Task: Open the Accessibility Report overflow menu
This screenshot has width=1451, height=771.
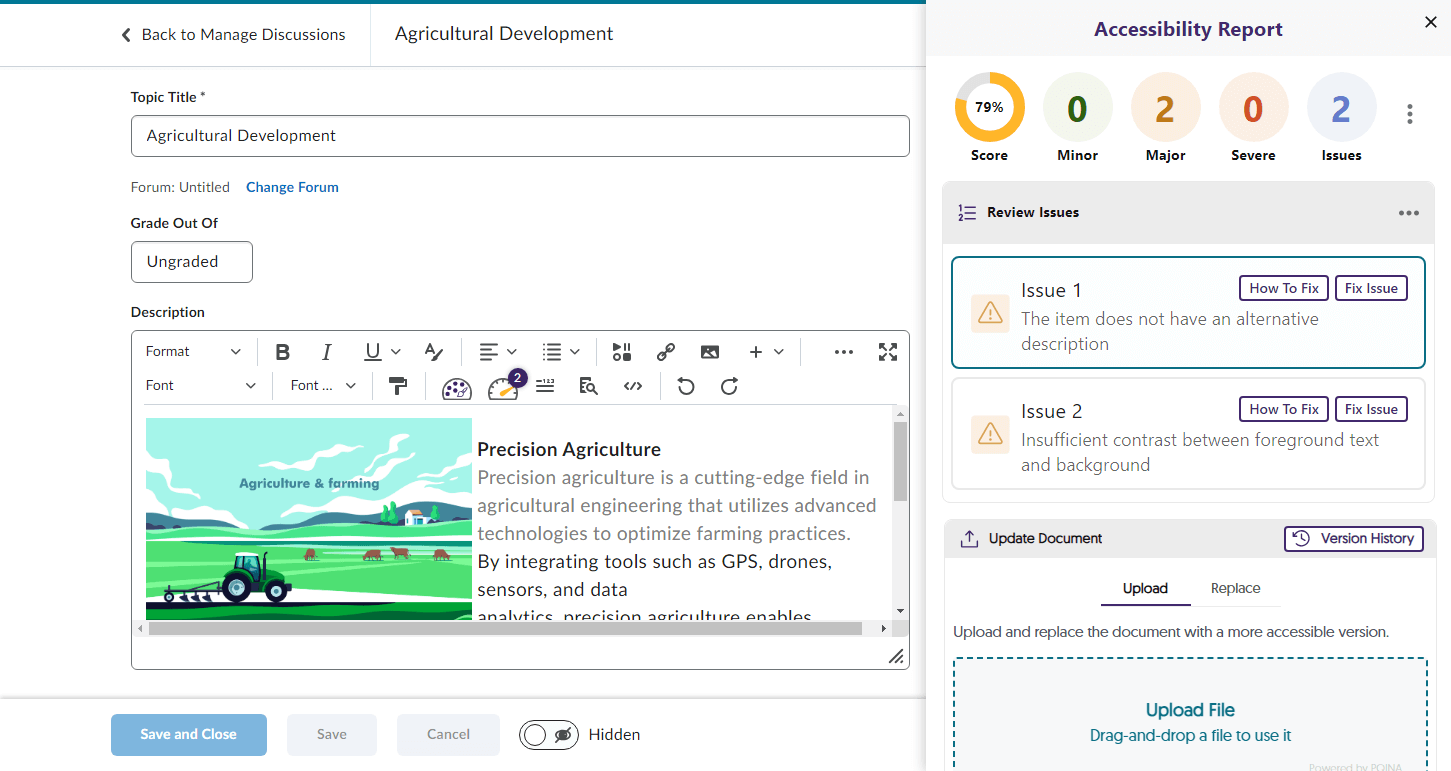Action: click(x=1410, y=114)
